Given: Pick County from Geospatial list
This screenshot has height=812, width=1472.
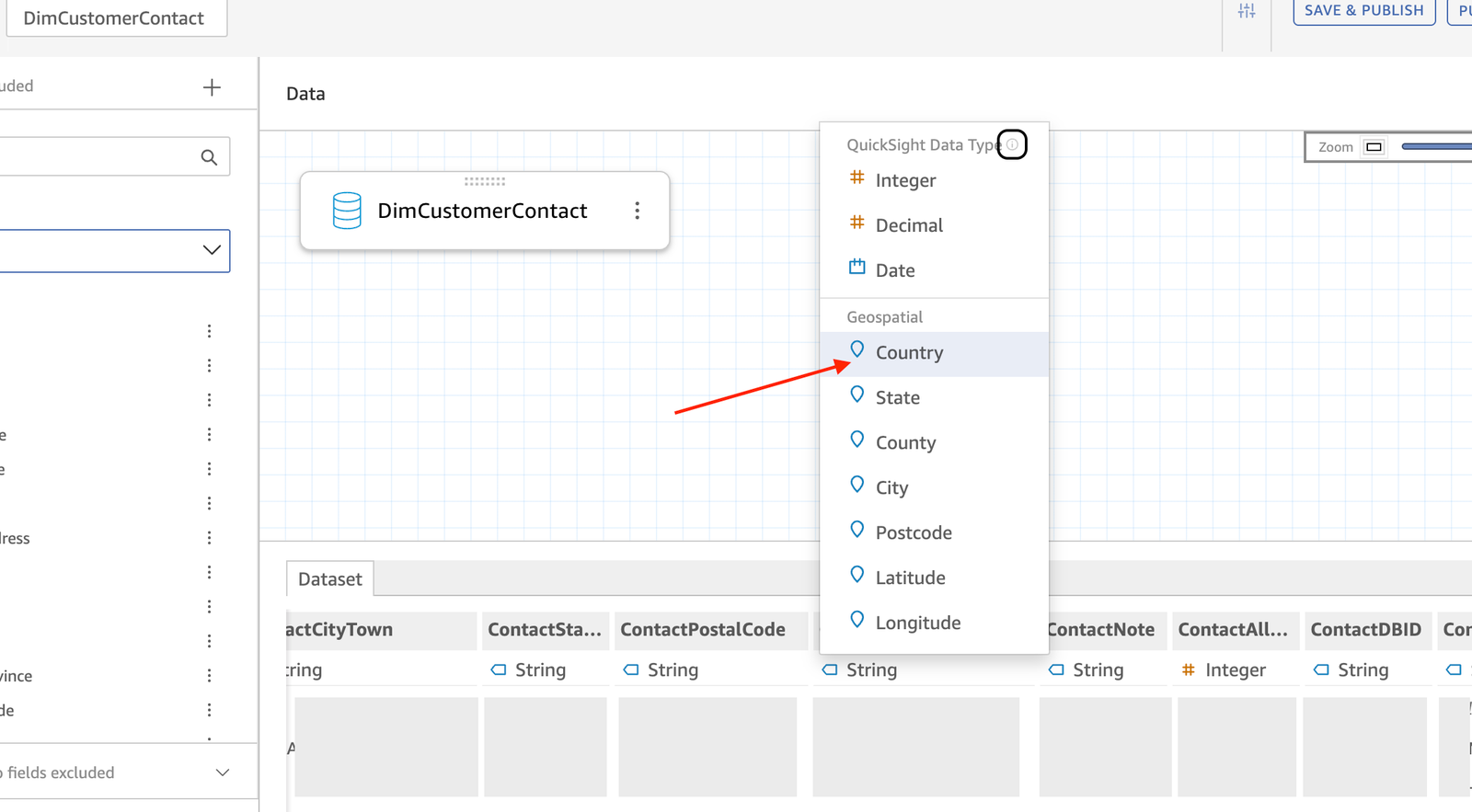Looking at the screenshot, I should (x=934, y=443).
